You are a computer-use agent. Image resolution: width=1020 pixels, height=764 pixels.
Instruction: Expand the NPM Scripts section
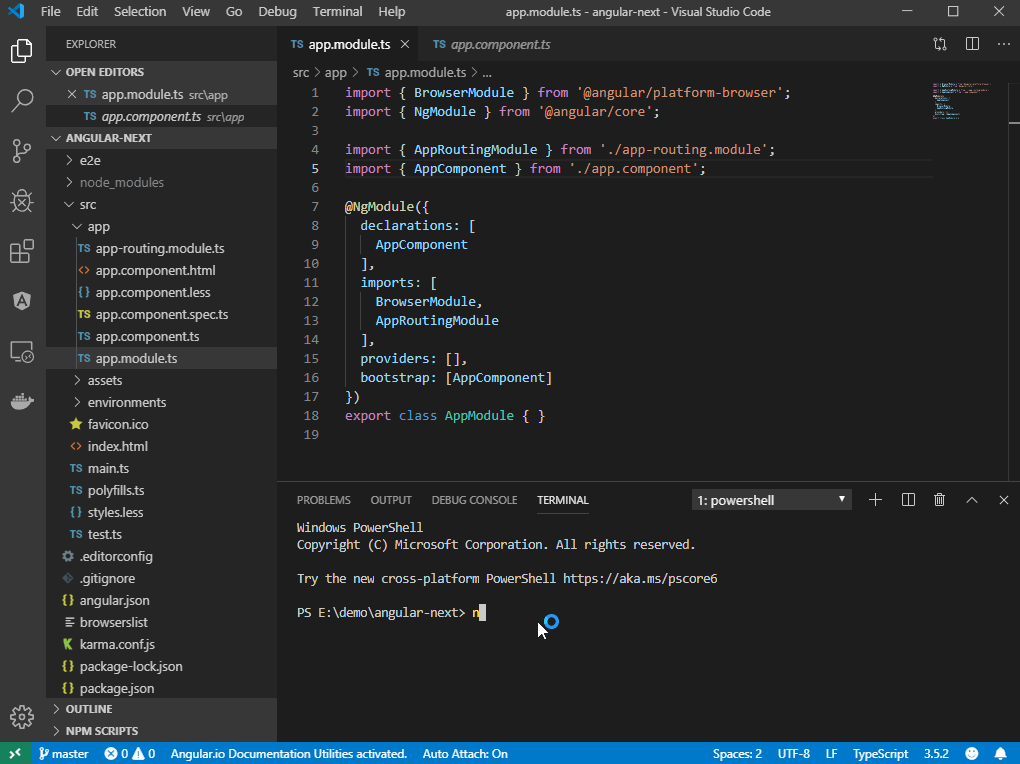(x=161, y=731)
